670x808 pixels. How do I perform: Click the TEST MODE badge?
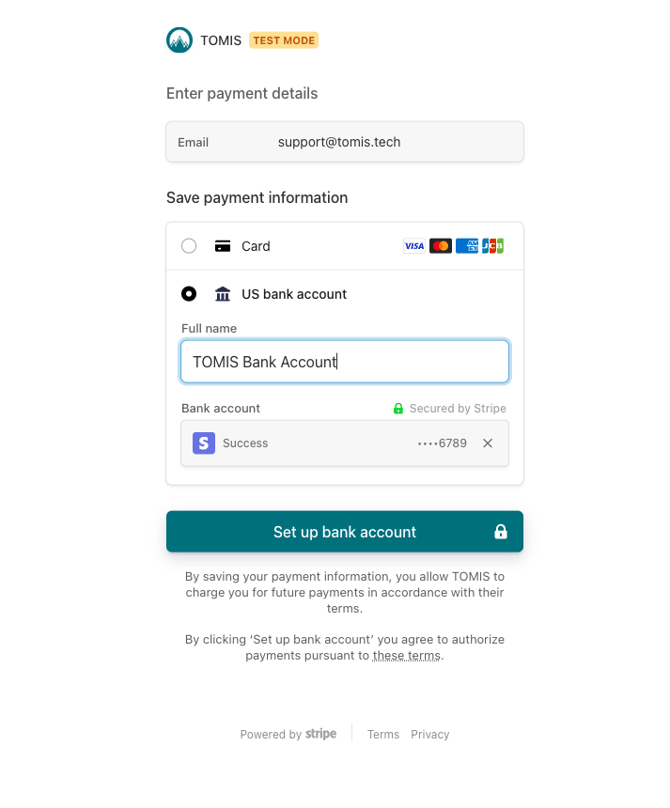284,41
